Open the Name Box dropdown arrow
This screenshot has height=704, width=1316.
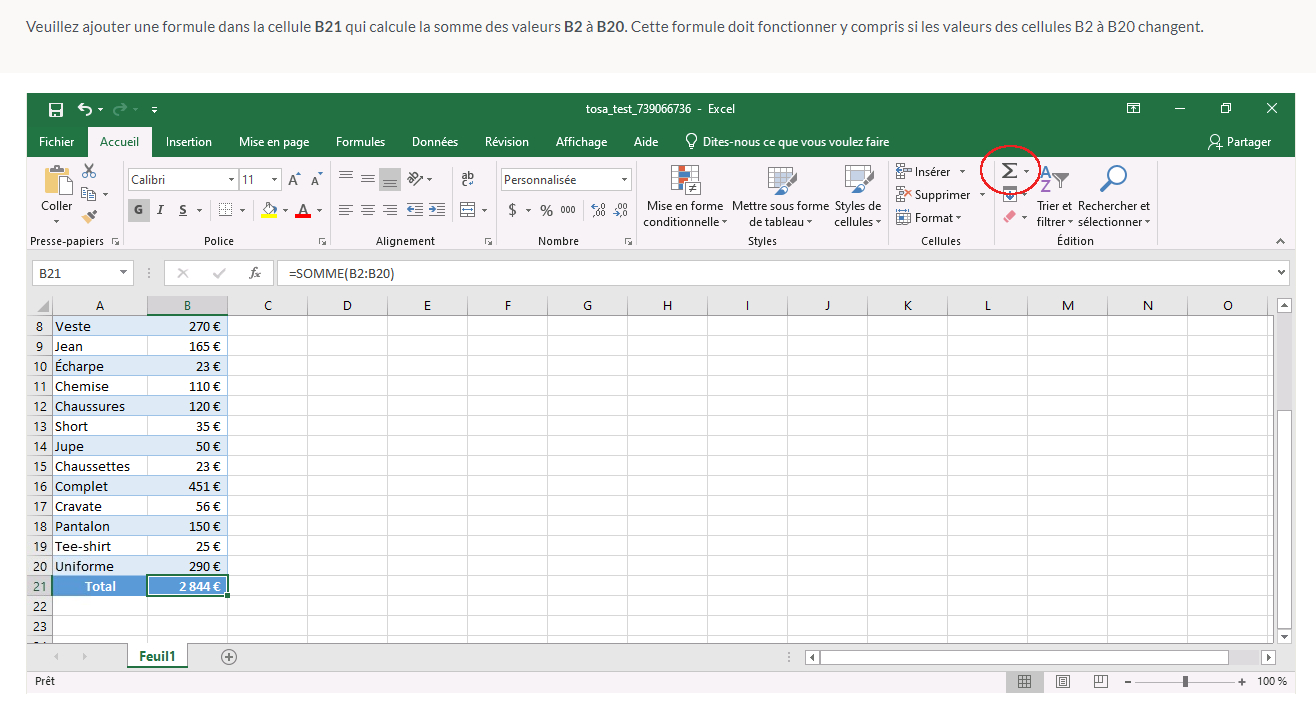coord(123,273)
